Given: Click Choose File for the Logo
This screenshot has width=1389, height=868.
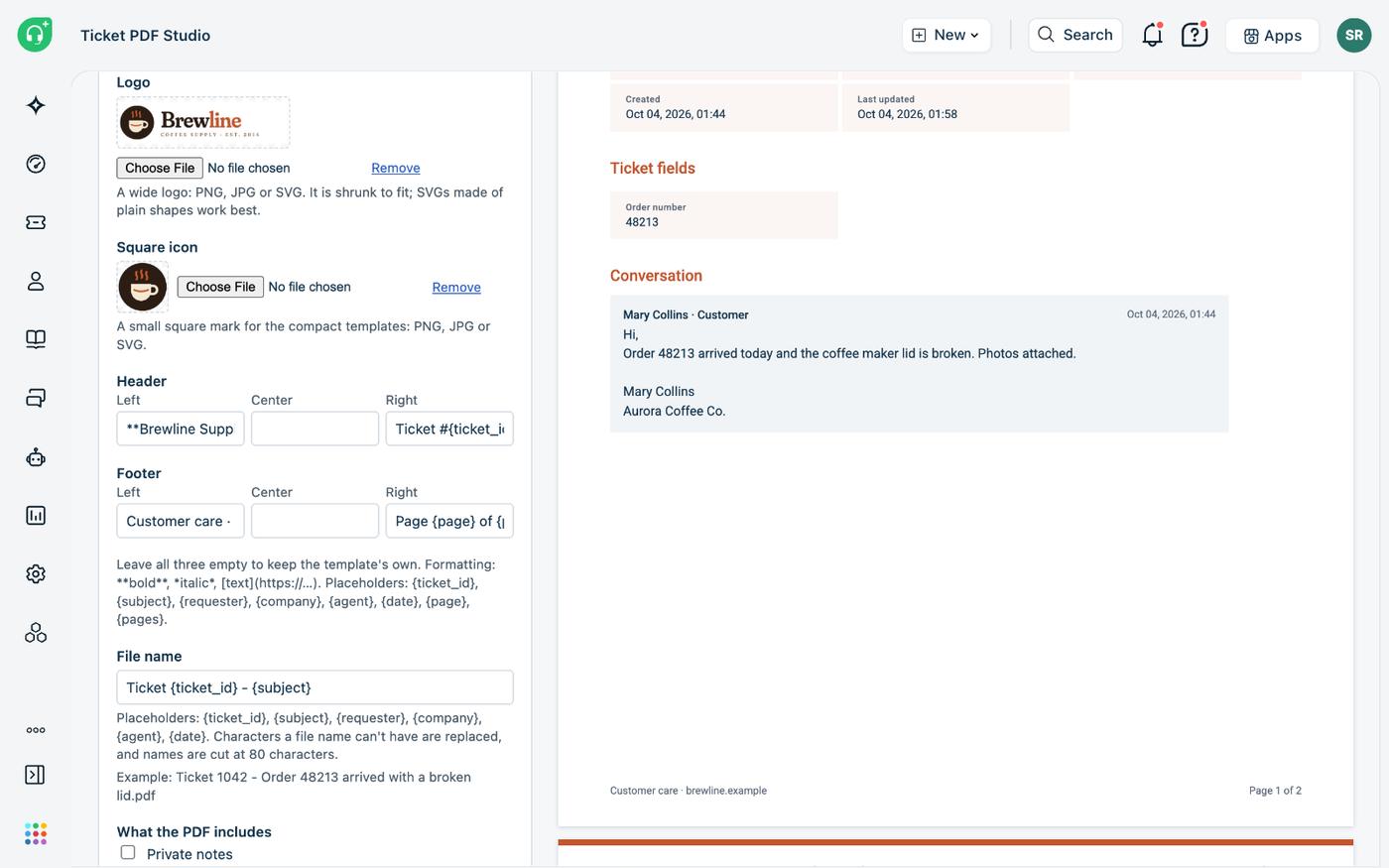Looking at the screenshot, I should pos(160,168).
